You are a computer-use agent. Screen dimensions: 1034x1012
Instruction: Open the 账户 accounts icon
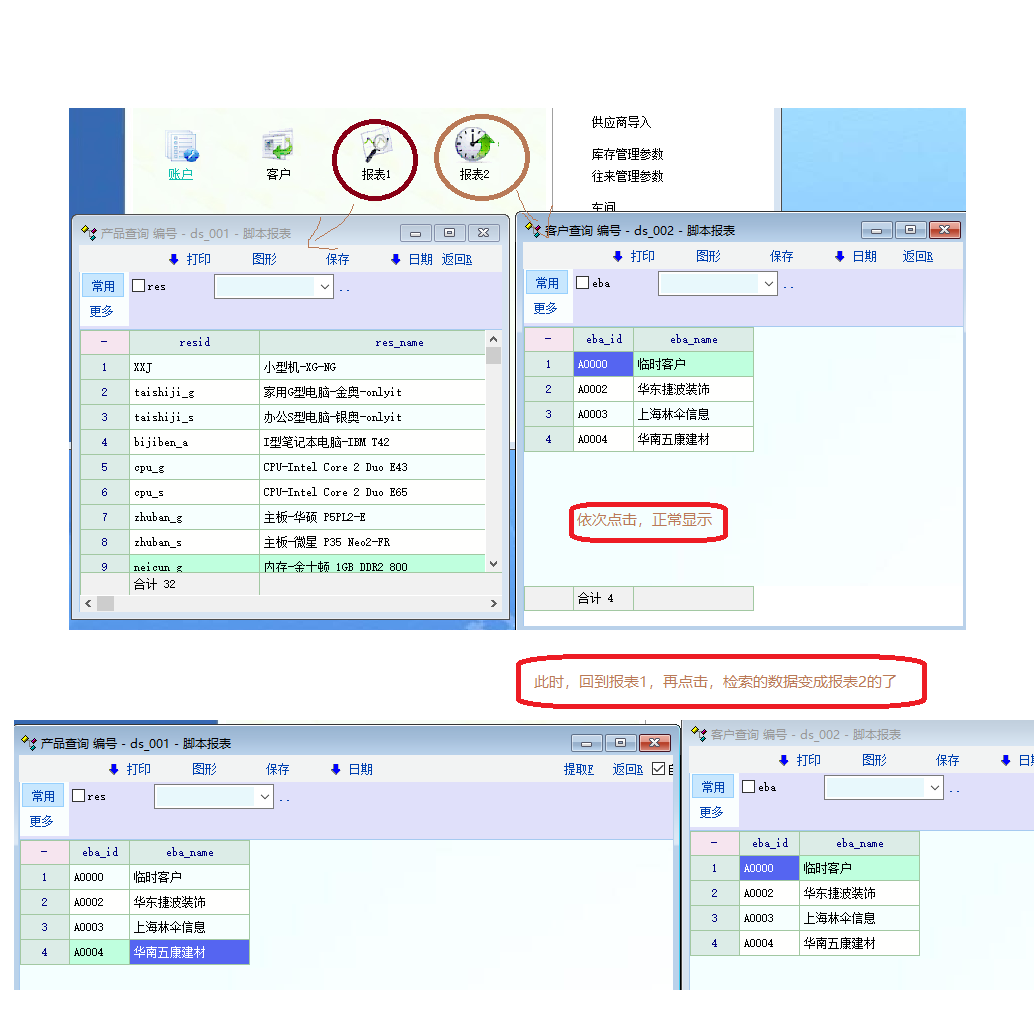pos(181,151)
